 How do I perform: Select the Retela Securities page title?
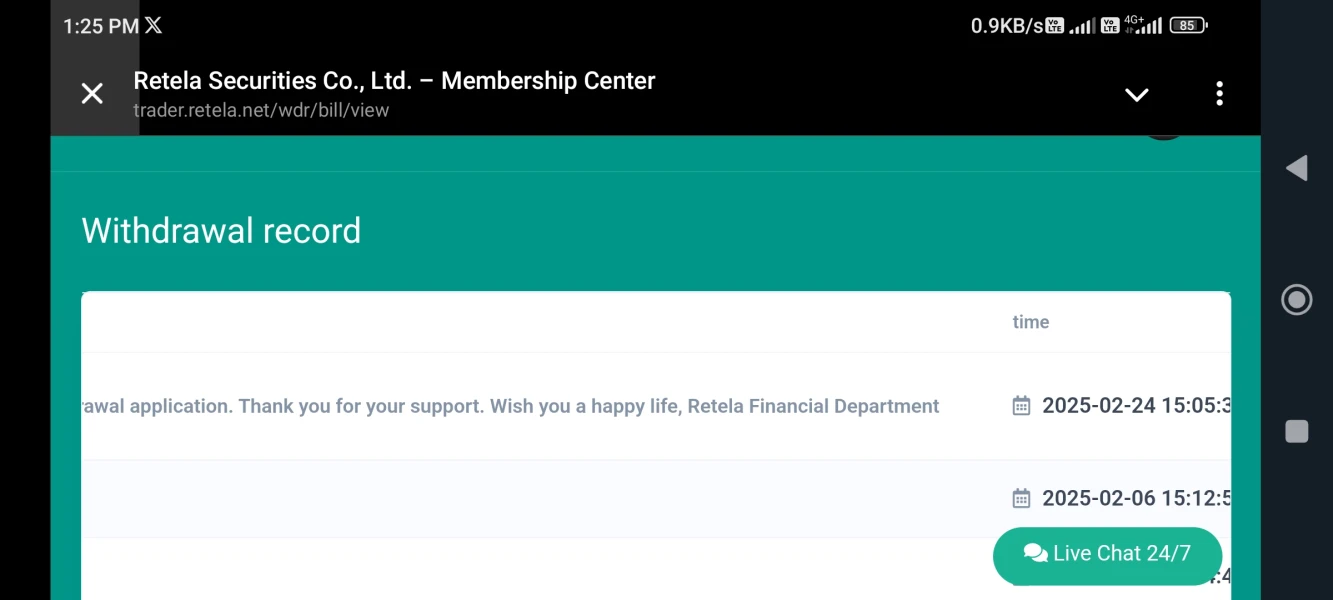click(394, 81)
